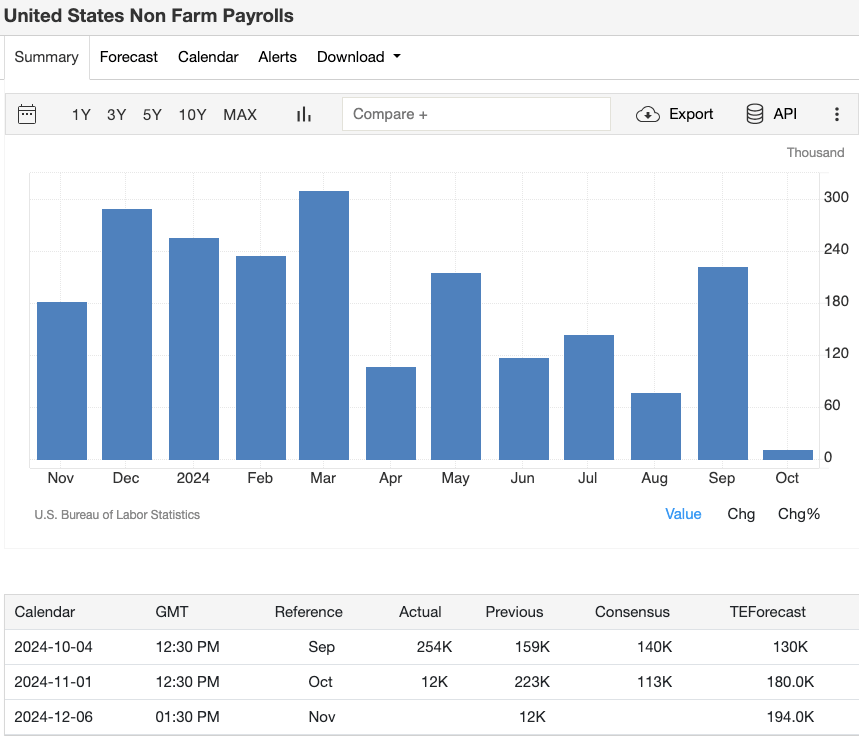Click the bar chart type icon
Image resolution: width=859 pixels, height=736 pixels.
[303, 114]
